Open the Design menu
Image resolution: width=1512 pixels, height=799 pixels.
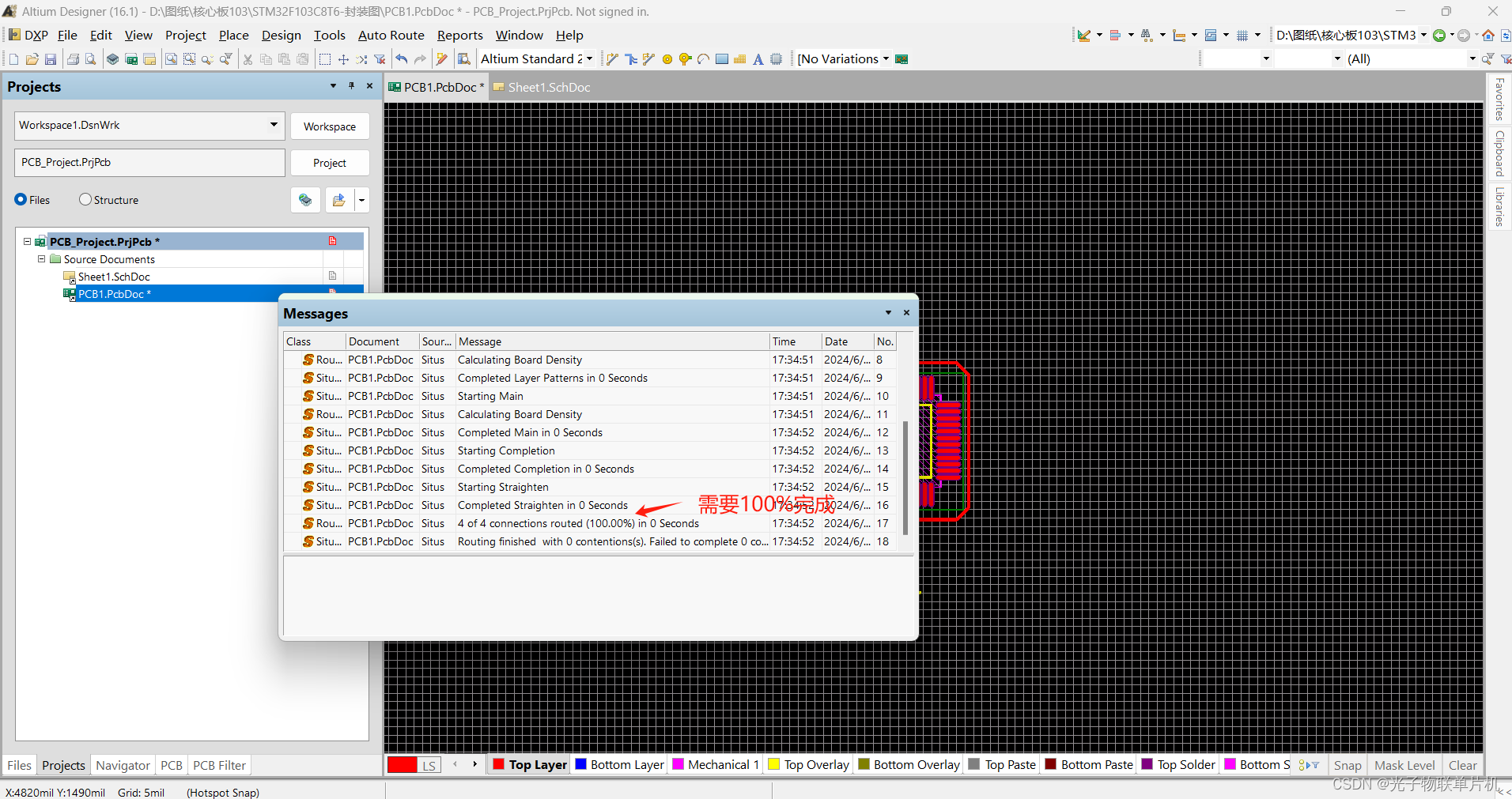282,36
